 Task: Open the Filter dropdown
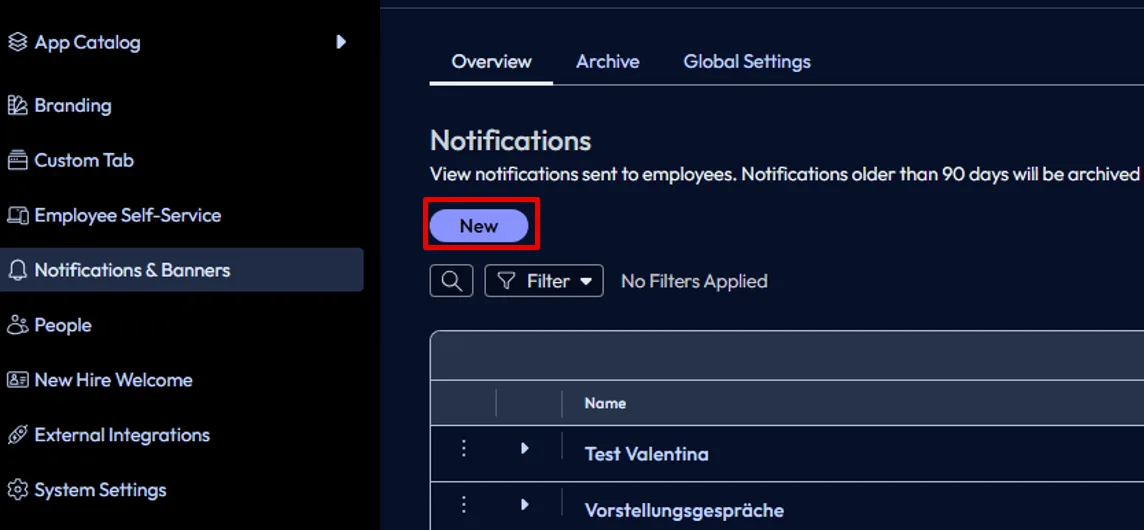544,281
